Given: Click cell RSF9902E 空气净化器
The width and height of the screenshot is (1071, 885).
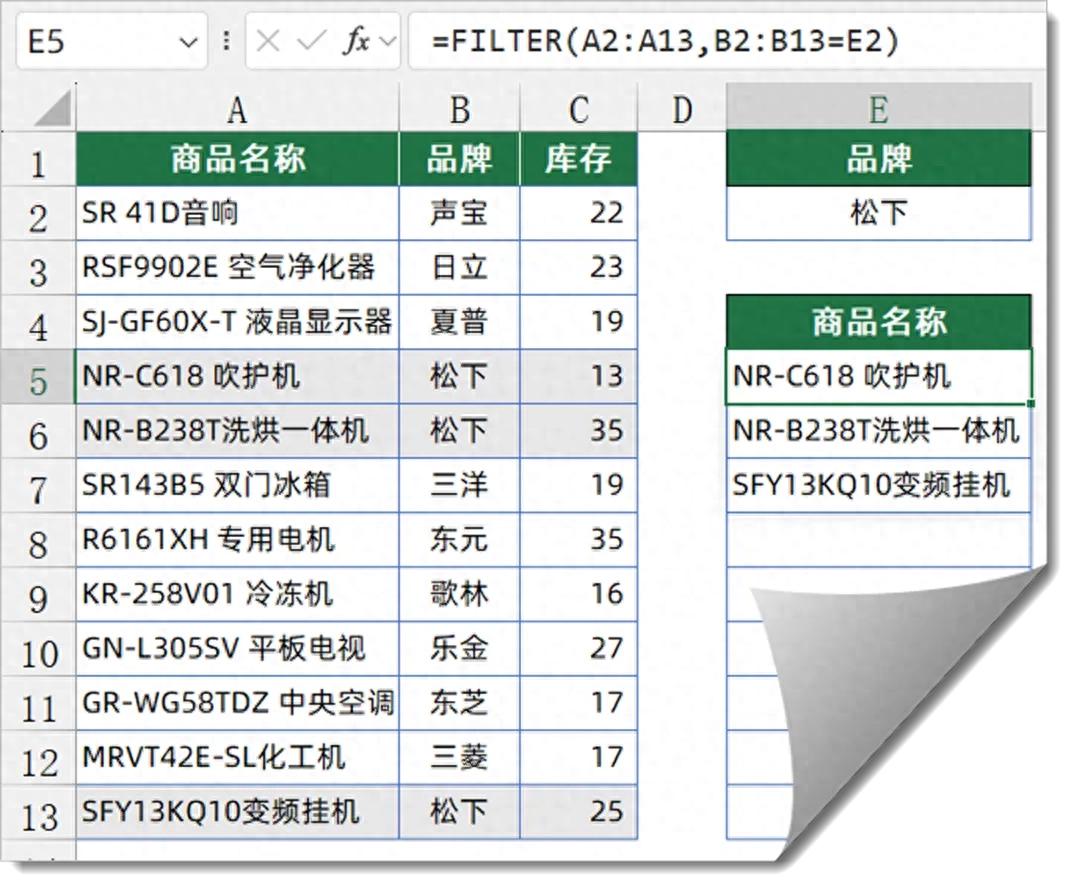Looking at the screenshot, I should pos(237,268).
